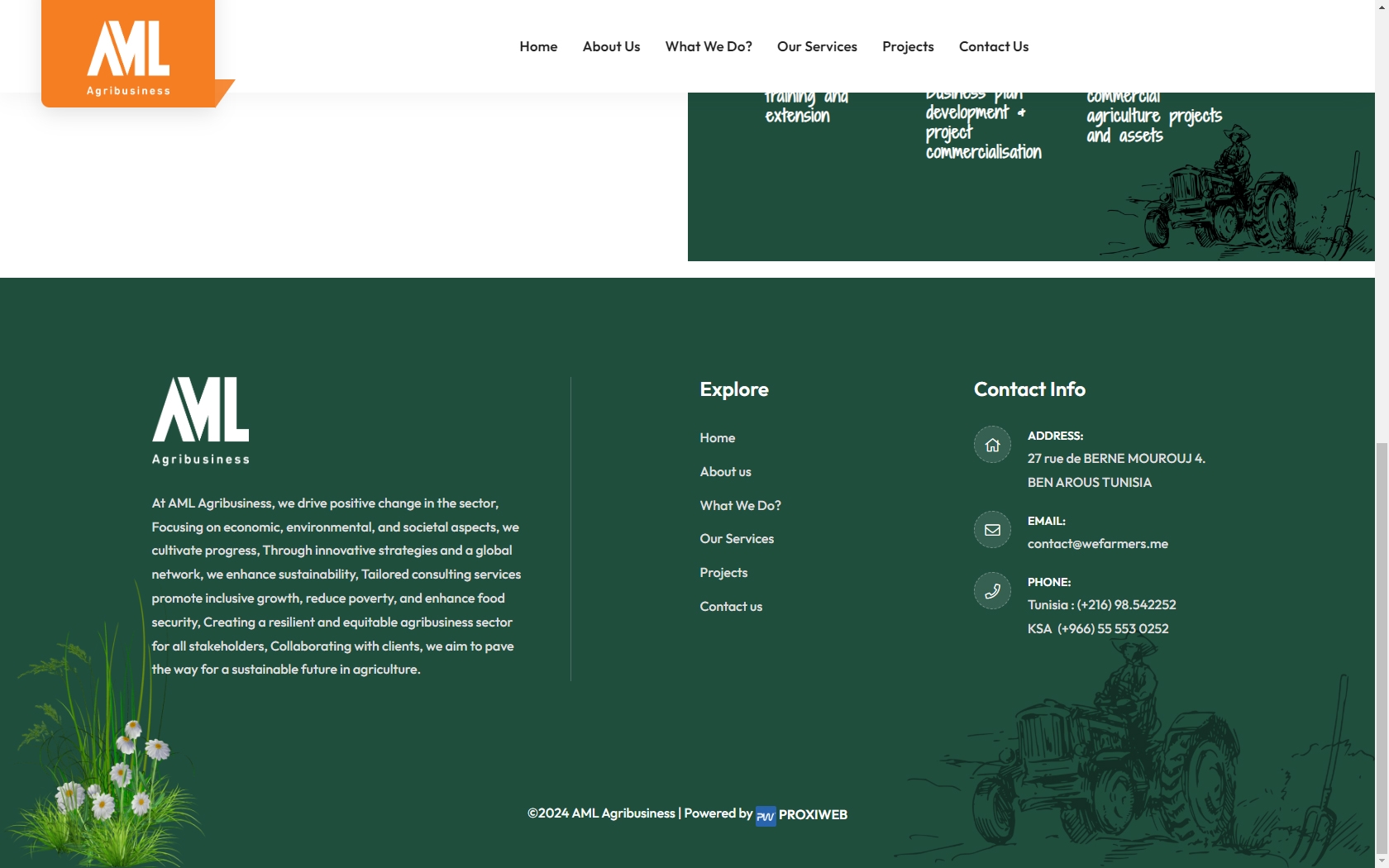Click the scrollbar up arrow
The height and width of the screenshot is (868, 1389).
click(x=1382, y=7)
